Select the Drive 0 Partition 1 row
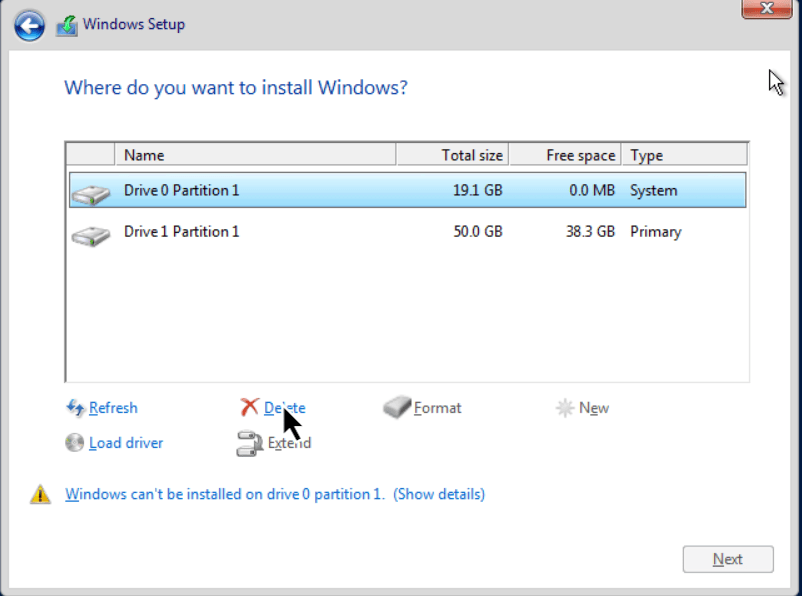Screen dimensions: 802x596 coord(408,190)
